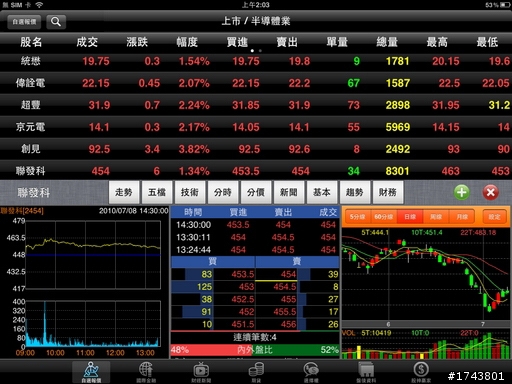Viewport: 512px width, 384px height.
Task: Sort by 單量 column header
Action: pos(337,42)
